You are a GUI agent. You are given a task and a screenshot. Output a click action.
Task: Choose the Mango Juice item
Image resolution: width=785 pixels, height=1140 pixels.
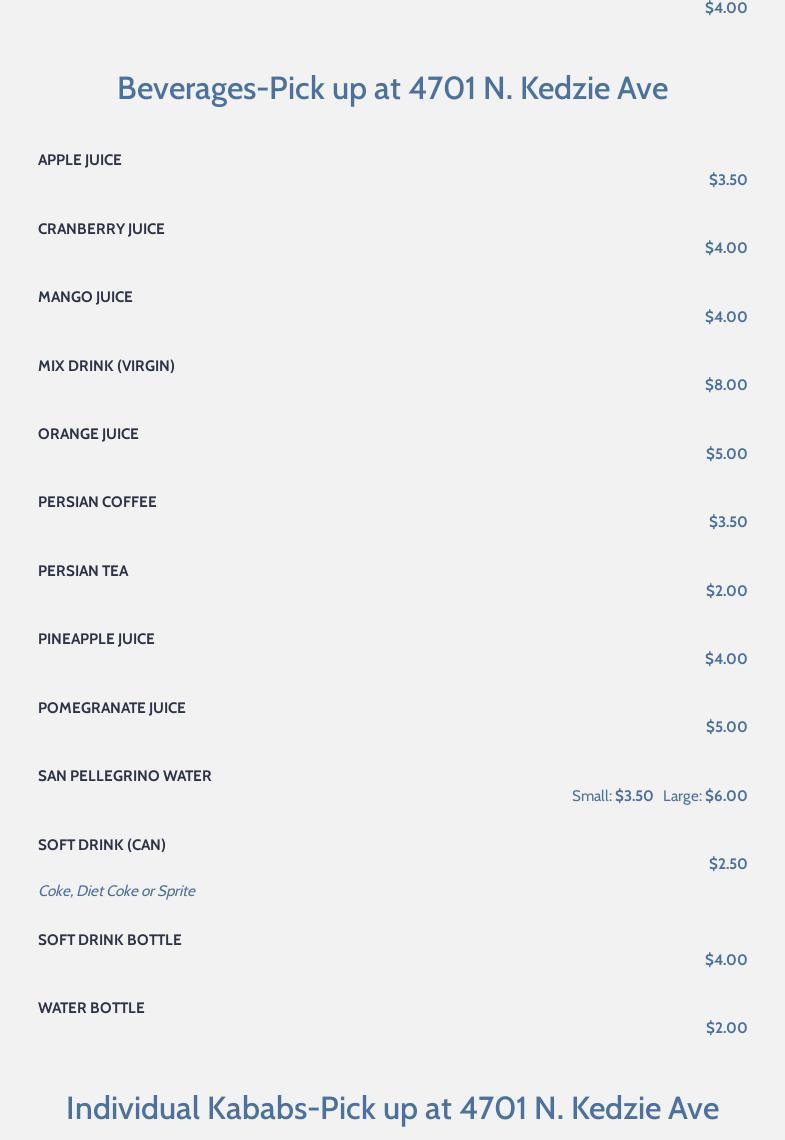[x=85, y=297]
